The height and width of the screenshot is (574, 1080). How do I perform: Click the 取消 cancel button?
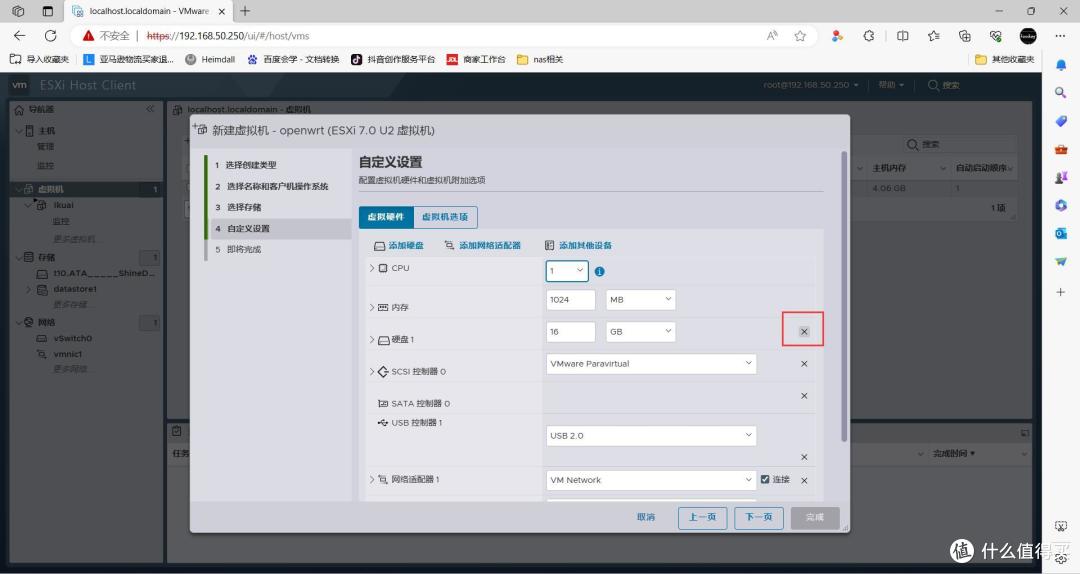tap(646, 517)
